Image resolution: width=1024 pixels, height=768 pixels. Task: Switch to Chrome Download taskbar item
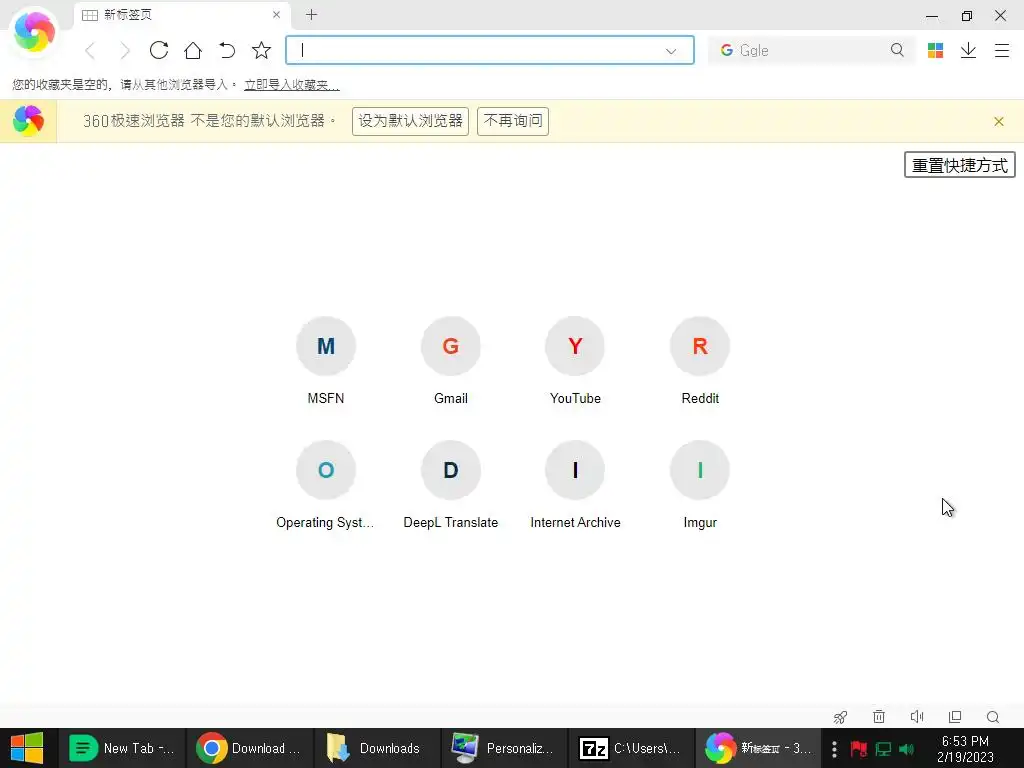point(249,748)
